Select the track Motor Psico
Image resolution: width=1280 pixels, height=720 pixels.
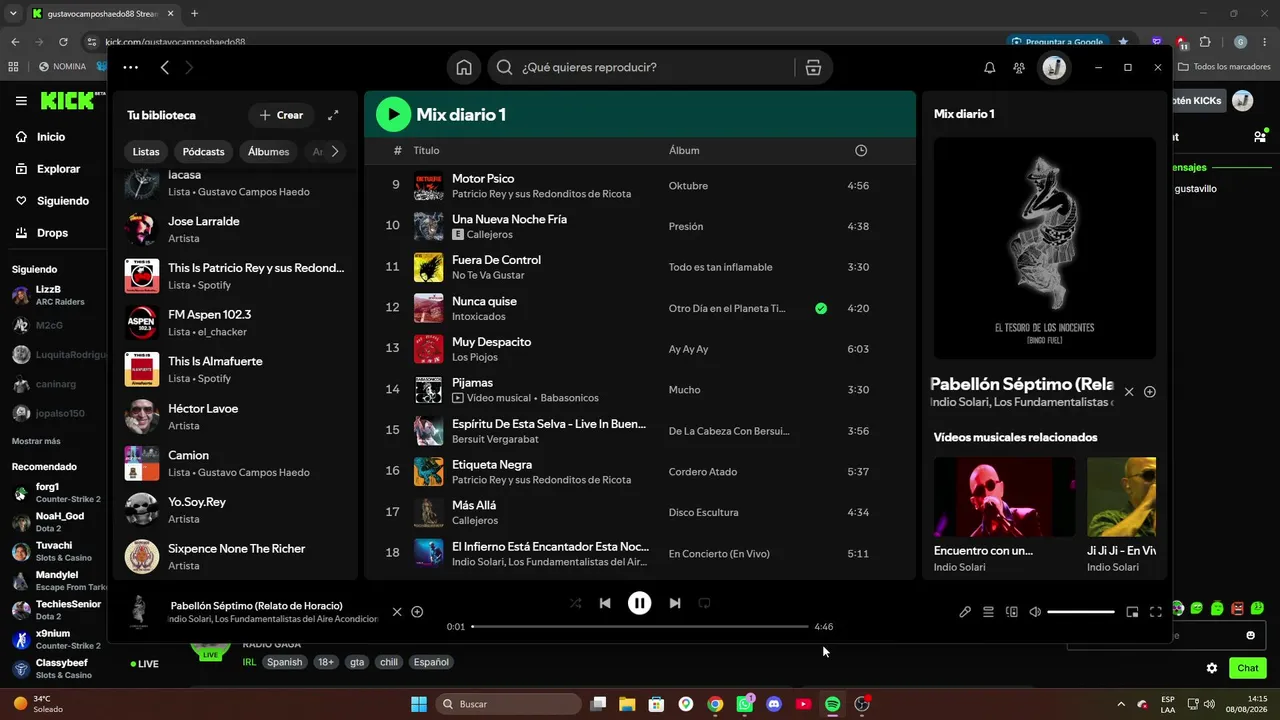click(x=640, y=186)
